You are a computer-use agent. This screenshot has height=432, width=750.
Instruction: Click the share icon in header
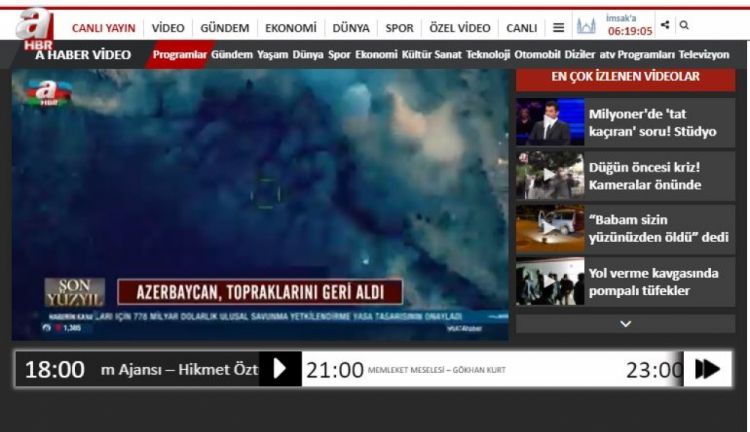pos(665,24)
